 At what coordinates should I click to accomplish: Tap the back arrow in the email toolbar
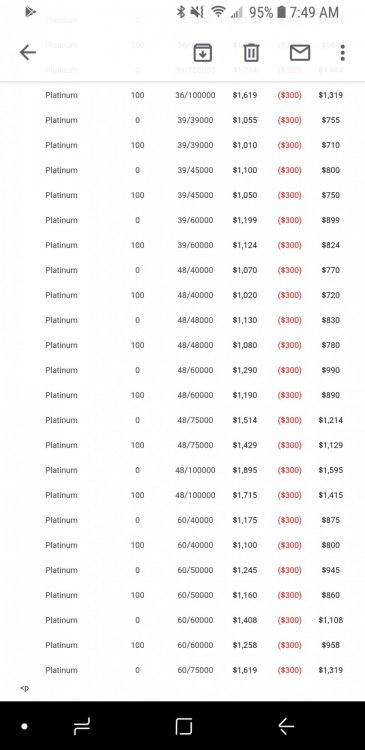(x=28, y=53)
